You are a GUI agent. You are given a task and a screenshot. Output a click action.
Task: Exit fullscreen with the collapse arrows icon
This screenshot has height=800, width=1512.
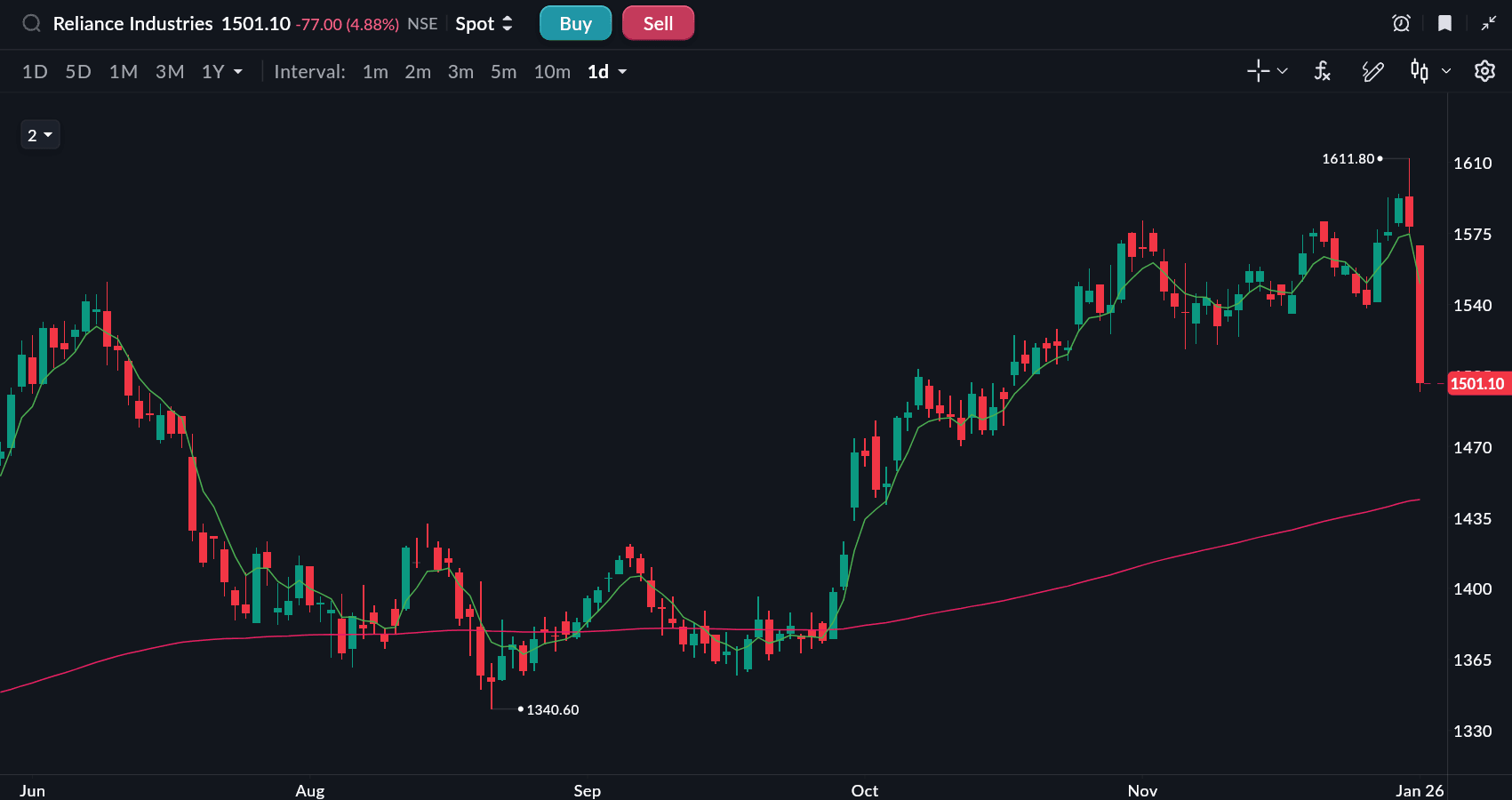point(1488,24)
